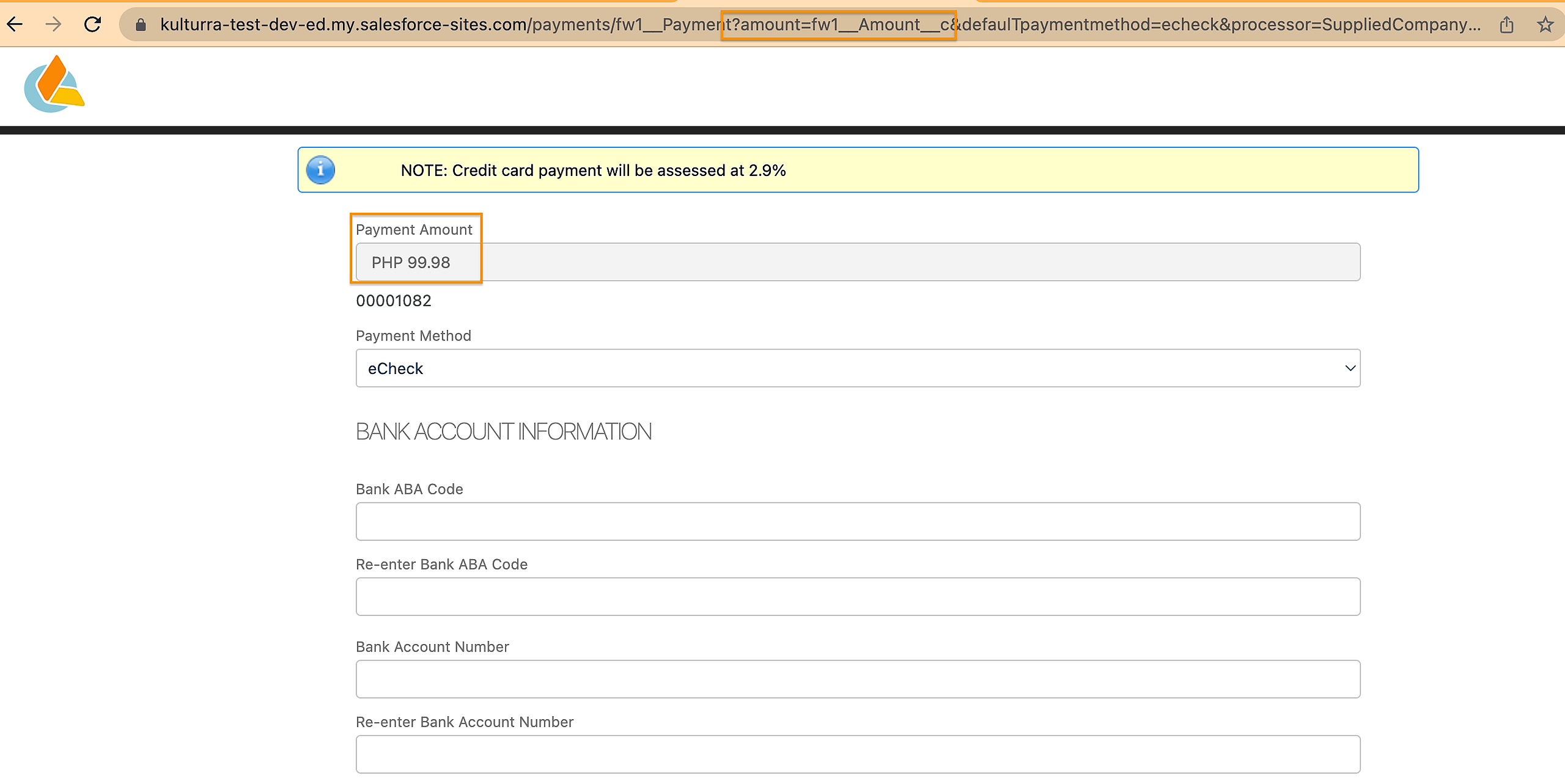1565x784 pixels.
Task: Click Re-enter Bank Account Number field
Action: pos(858,754)
